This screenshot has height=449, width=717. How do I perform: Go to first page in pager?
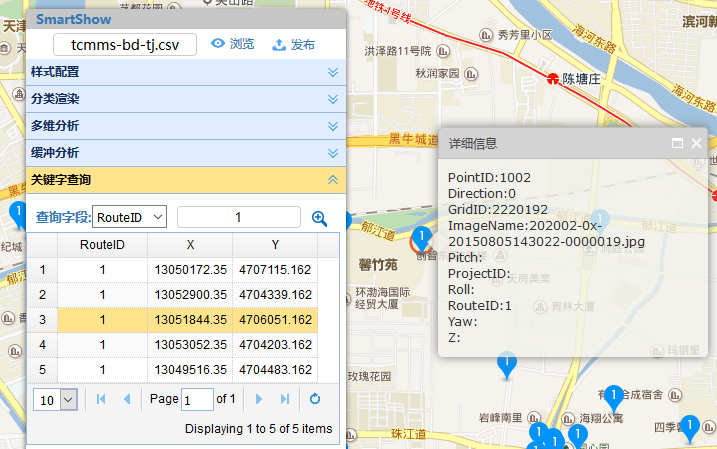coord(101,399)
